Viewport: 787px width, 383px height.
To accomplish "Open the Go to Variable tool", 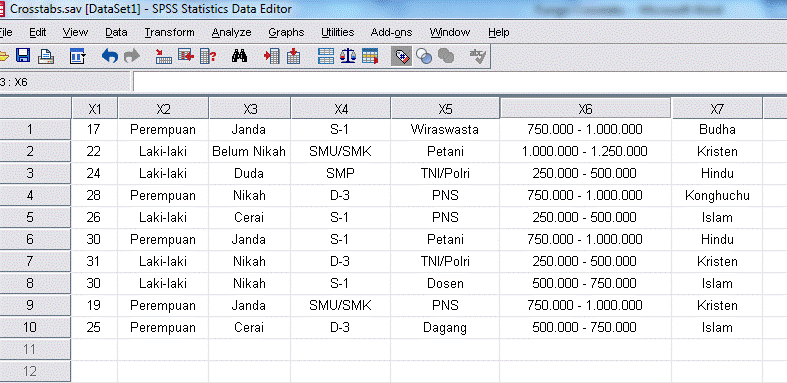I will tap(186, 56).
